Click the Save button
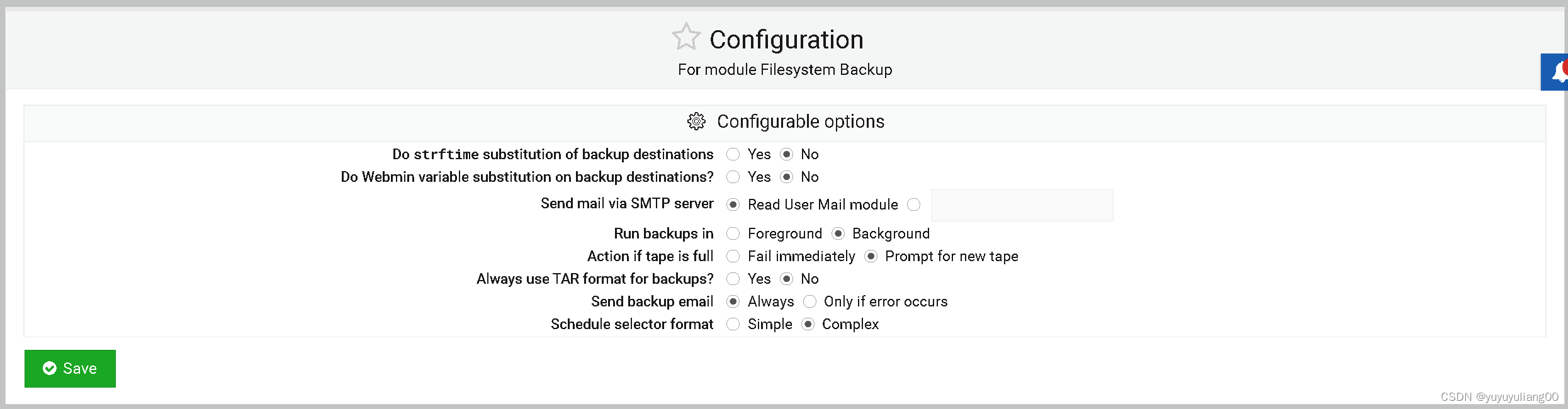 (70, 368)
